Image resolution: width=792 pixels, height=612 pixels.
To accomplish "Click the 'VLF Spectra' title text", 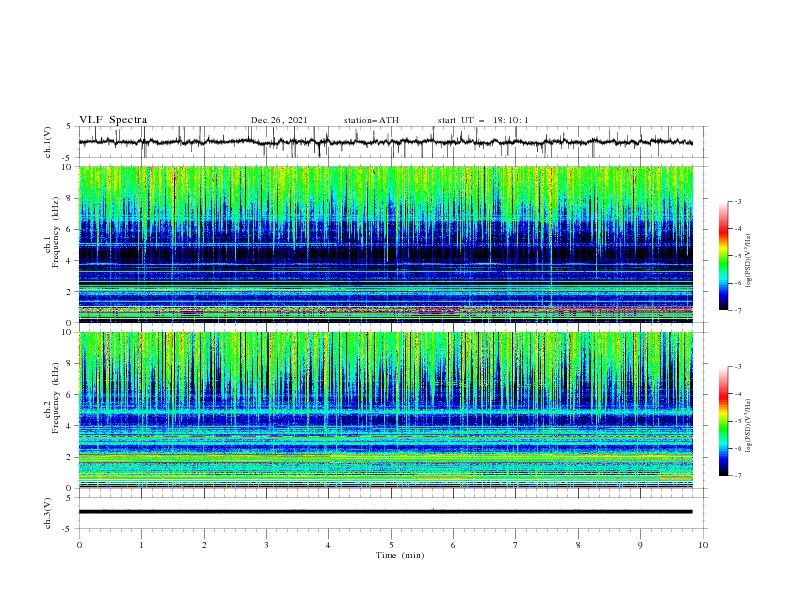I will click(x=113, y=120).
